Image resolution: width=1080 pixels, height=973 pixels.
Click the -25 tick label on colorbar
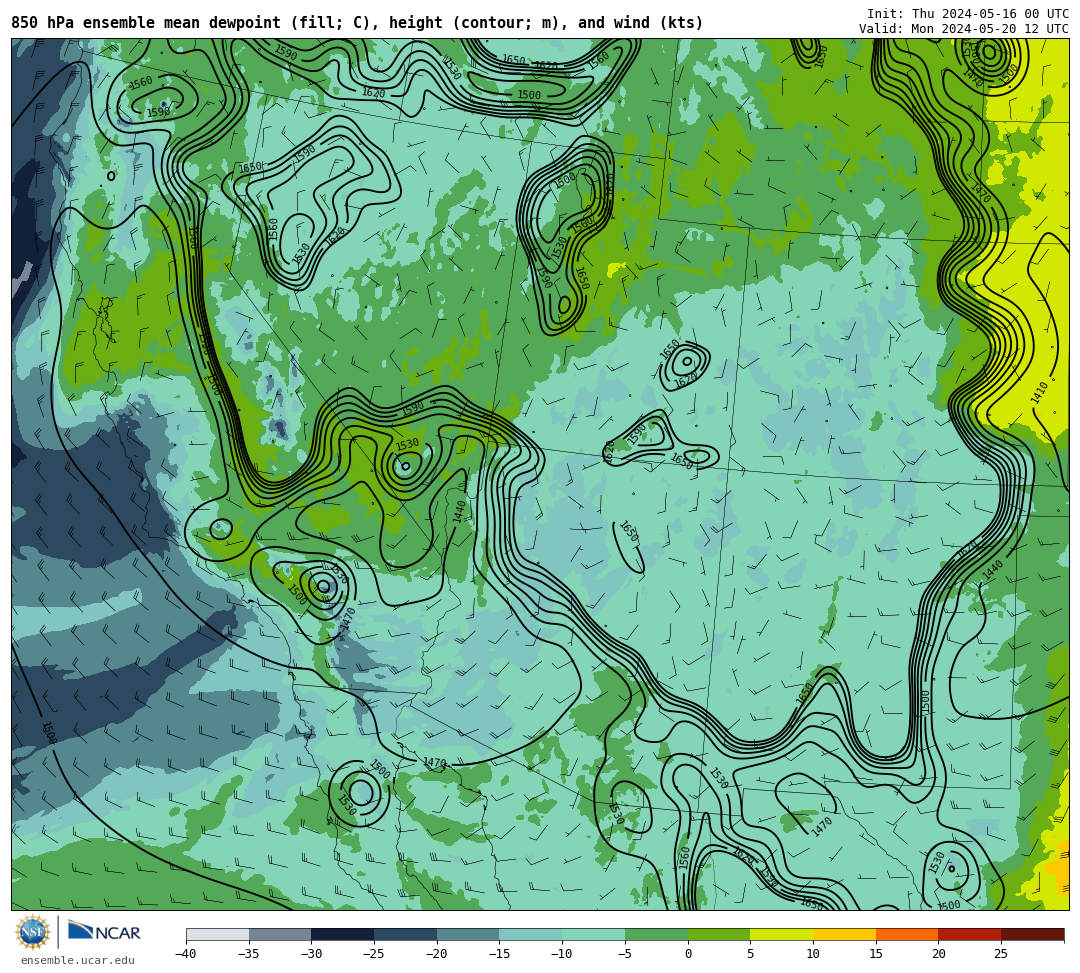tap(373, 954)
